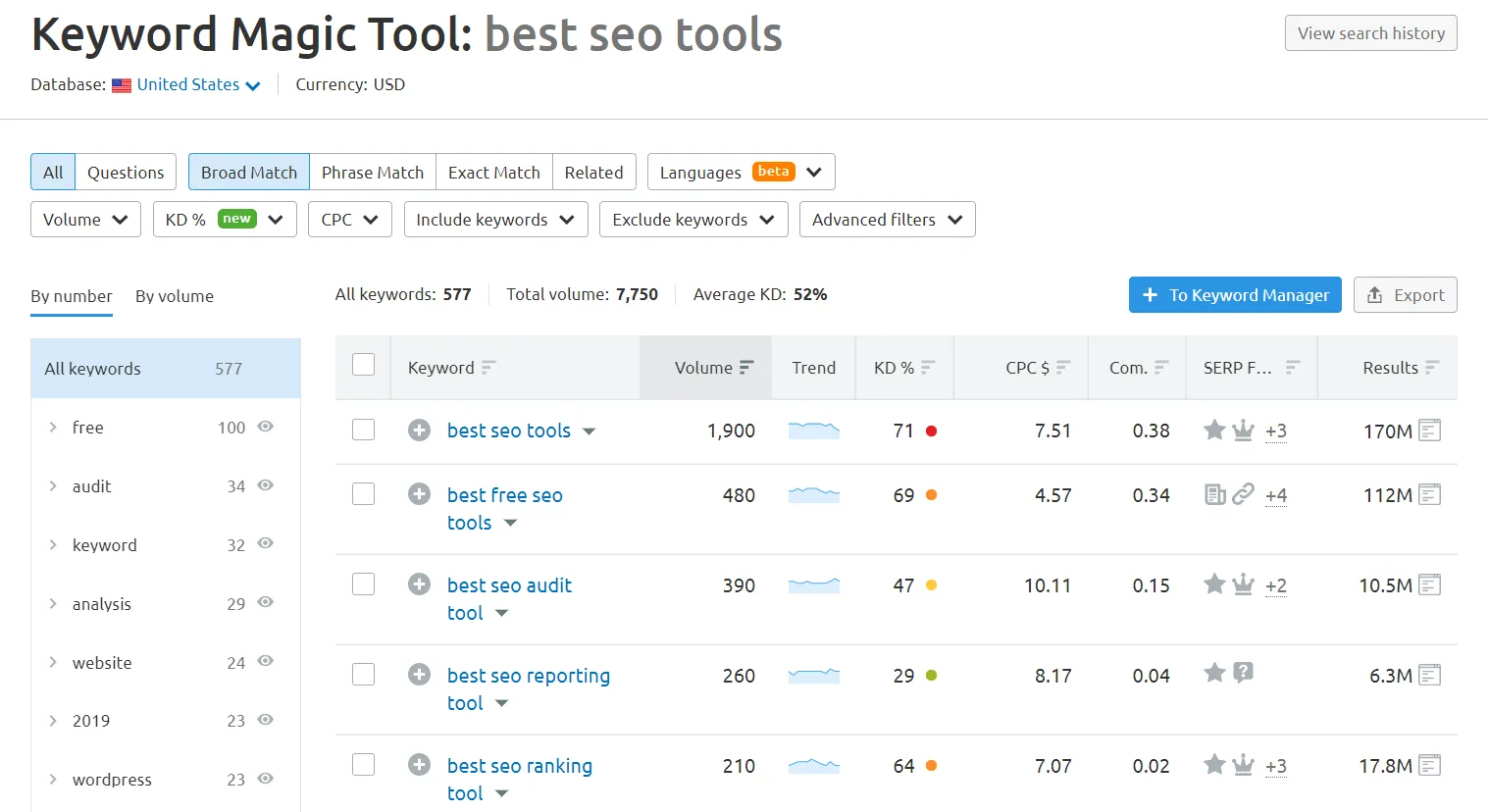Open the CPC filter dropdown
Viewport: 1488px width, 812px height.
tap(350, 220)
